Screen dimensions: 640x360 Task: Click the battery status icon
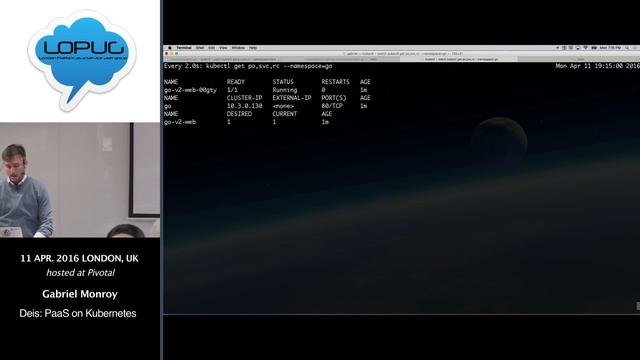click(x=594, y=48)
